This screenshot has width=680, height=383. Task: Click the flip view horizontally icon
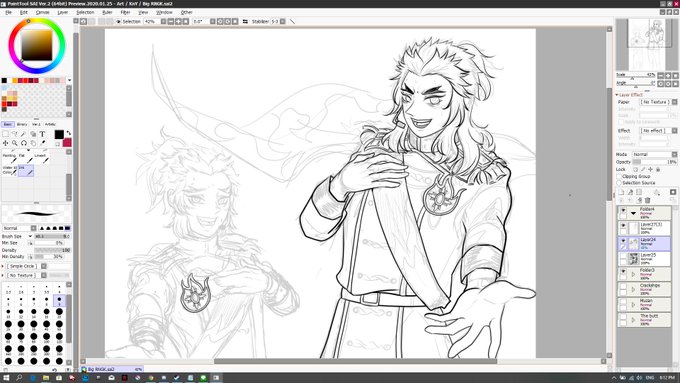245,21
